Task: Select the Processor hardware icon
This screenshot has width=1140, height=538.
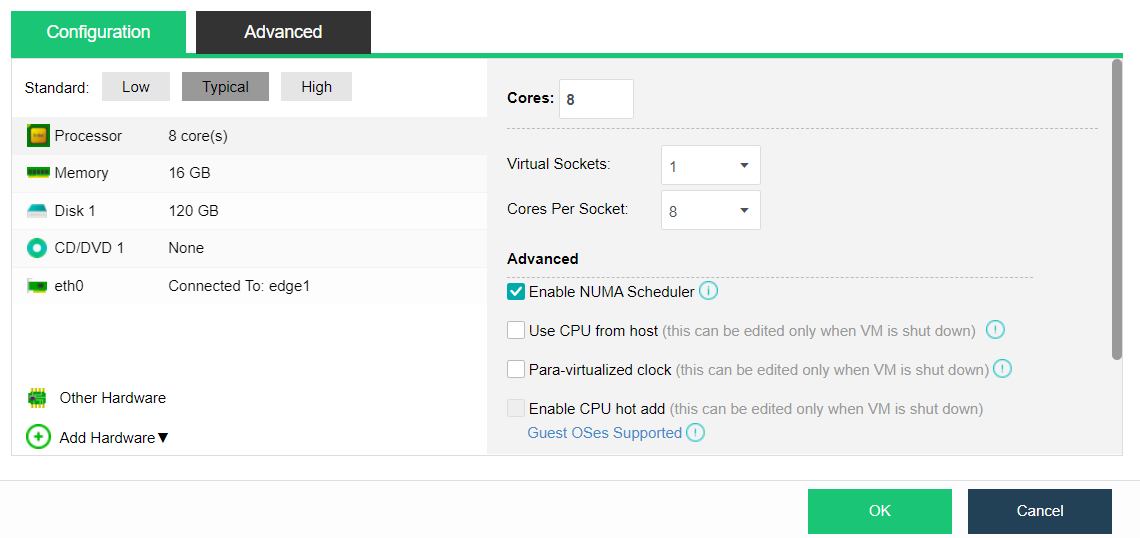Action: 38,136
